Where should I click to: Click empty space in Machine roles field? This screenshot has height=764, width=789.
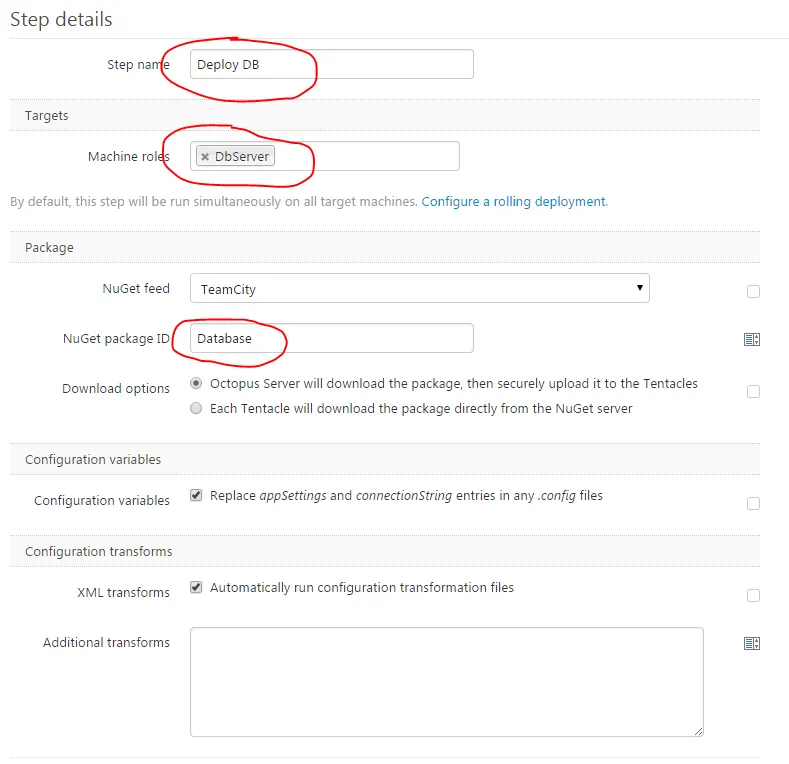click(x=380, y=156)
